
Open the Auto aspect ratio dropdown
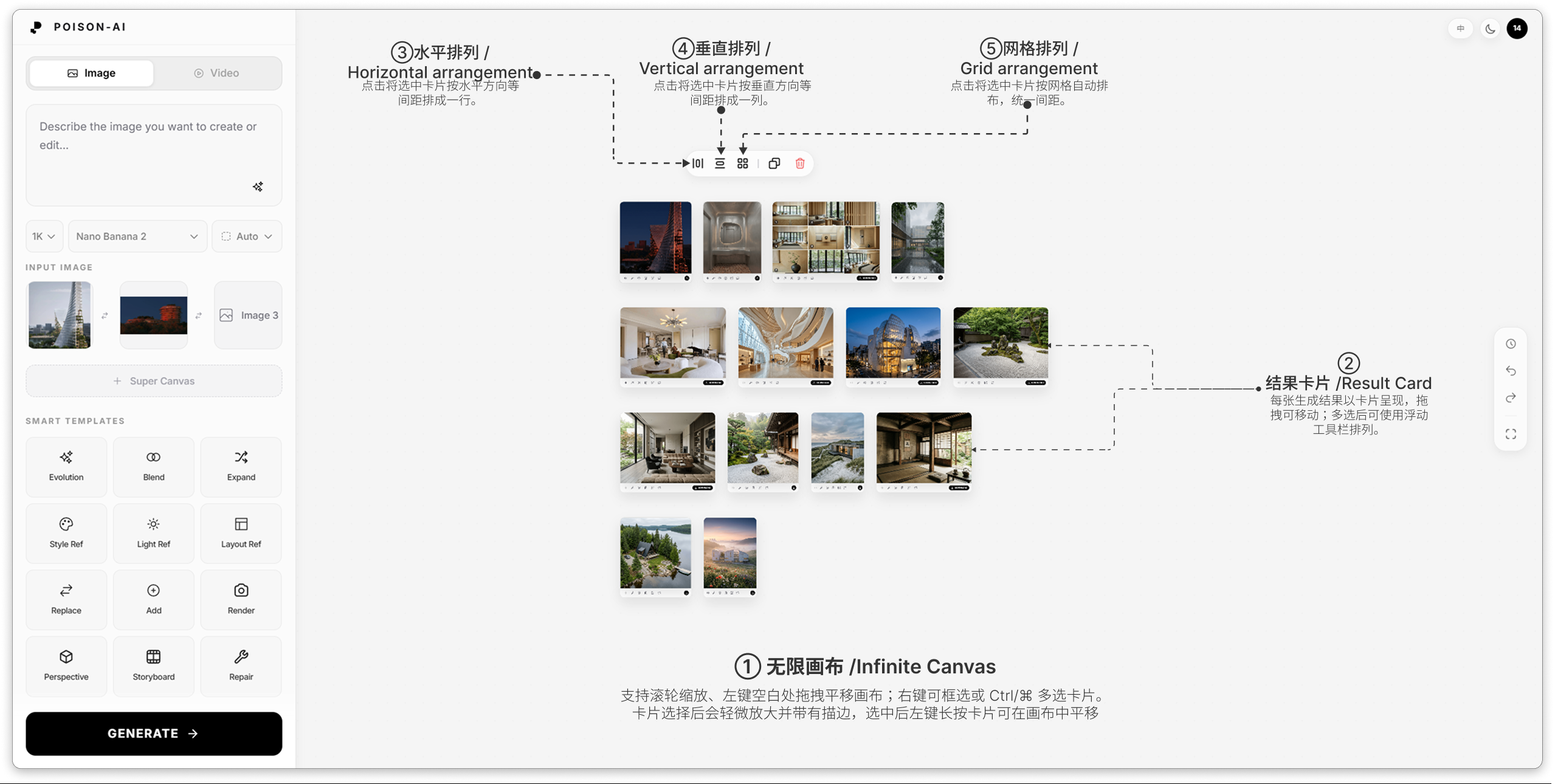(246, 236)
